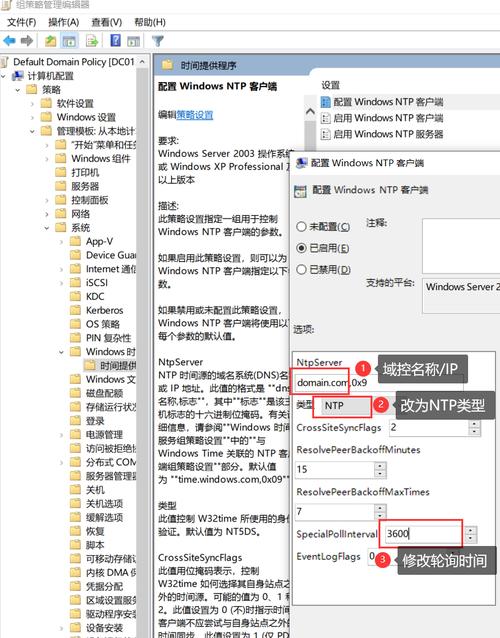Image resolution: width=500 pixels, height=638 pixels.
Task: Open the 查看(V) menu
Action: pos(107,22)
